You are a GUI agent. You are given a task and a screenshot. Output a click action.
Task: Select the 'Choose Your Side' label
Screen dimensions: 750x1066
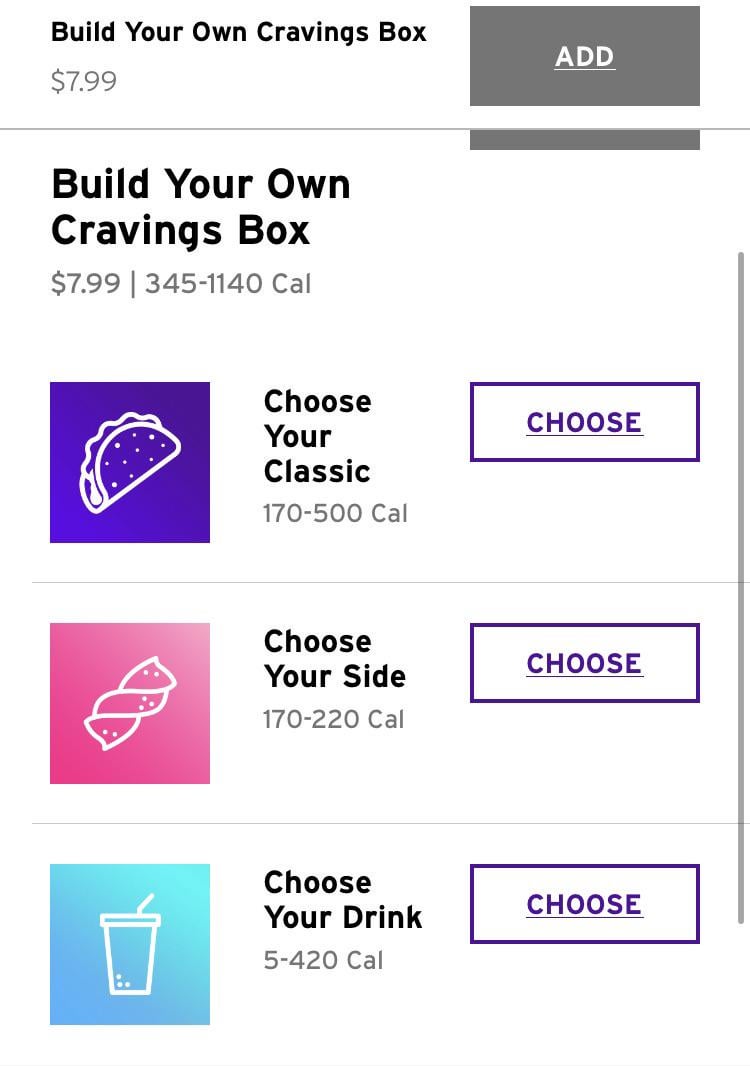[x=334, y=659]
